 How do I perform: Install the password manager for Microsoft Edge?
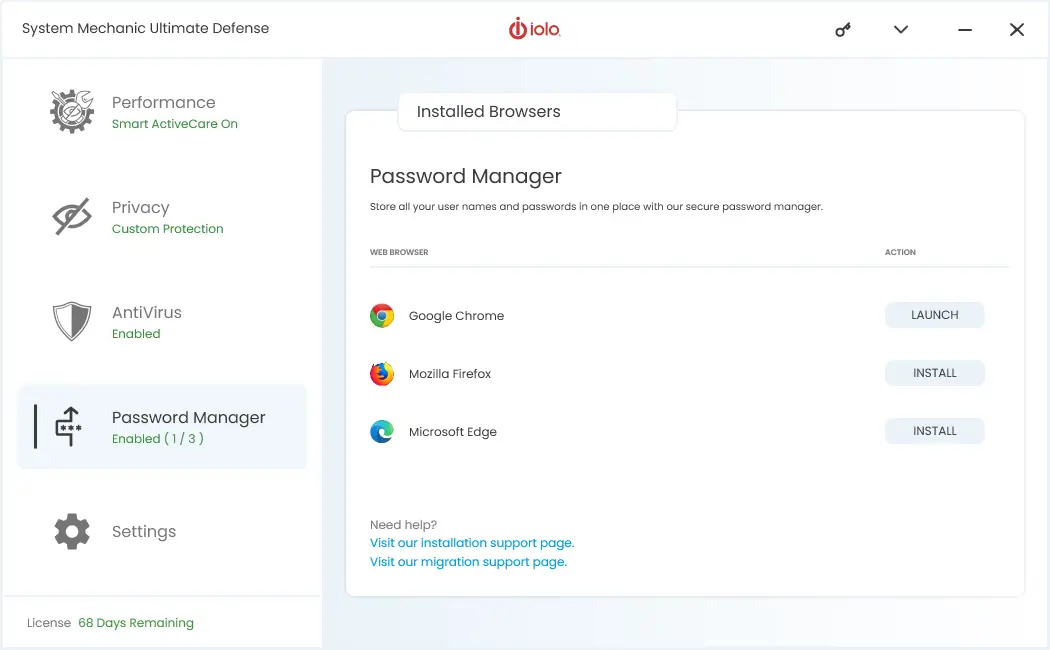click(x=934, y=431)
